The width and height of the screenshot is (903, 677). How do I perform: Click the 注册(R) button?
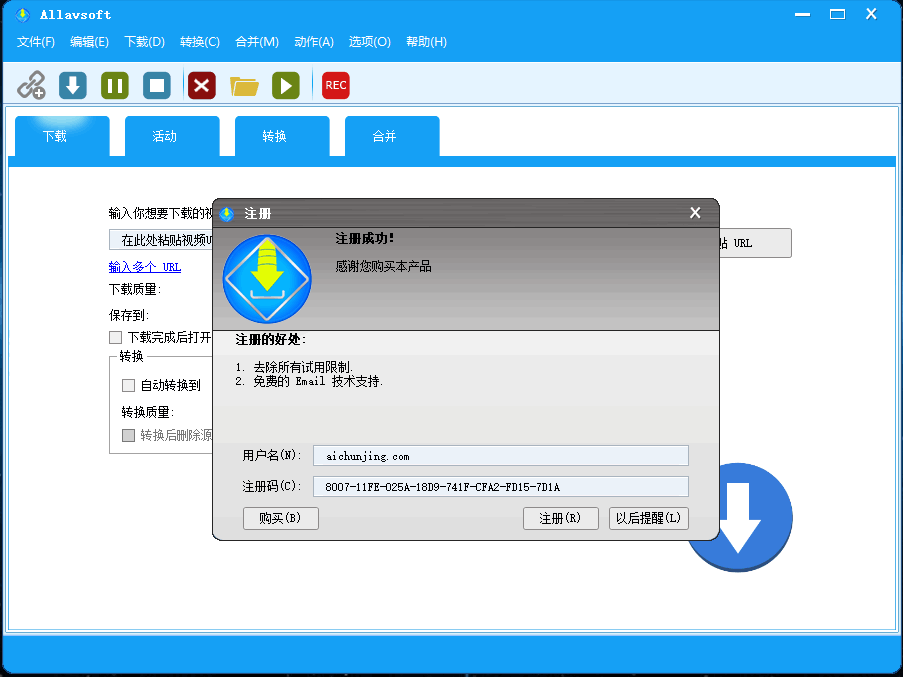pos(560,518)
